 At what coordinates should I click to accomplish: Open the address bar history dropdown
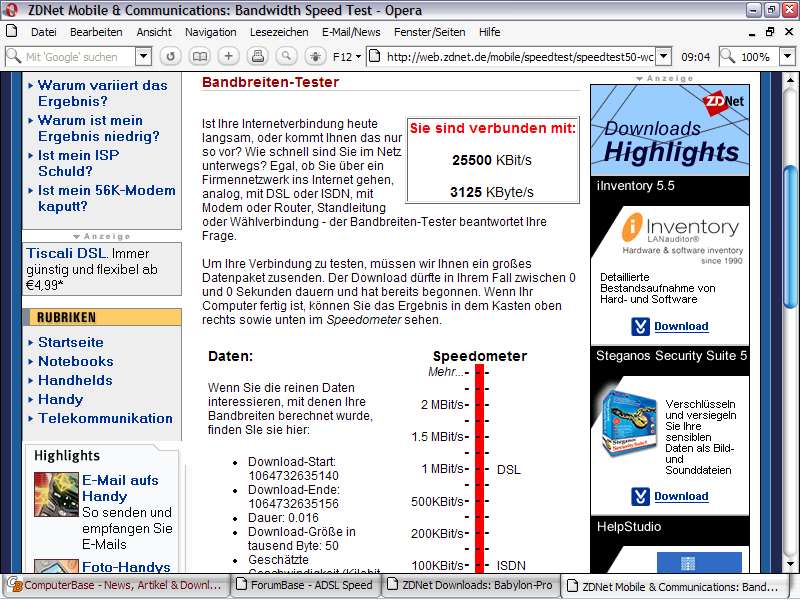[663, 56]
